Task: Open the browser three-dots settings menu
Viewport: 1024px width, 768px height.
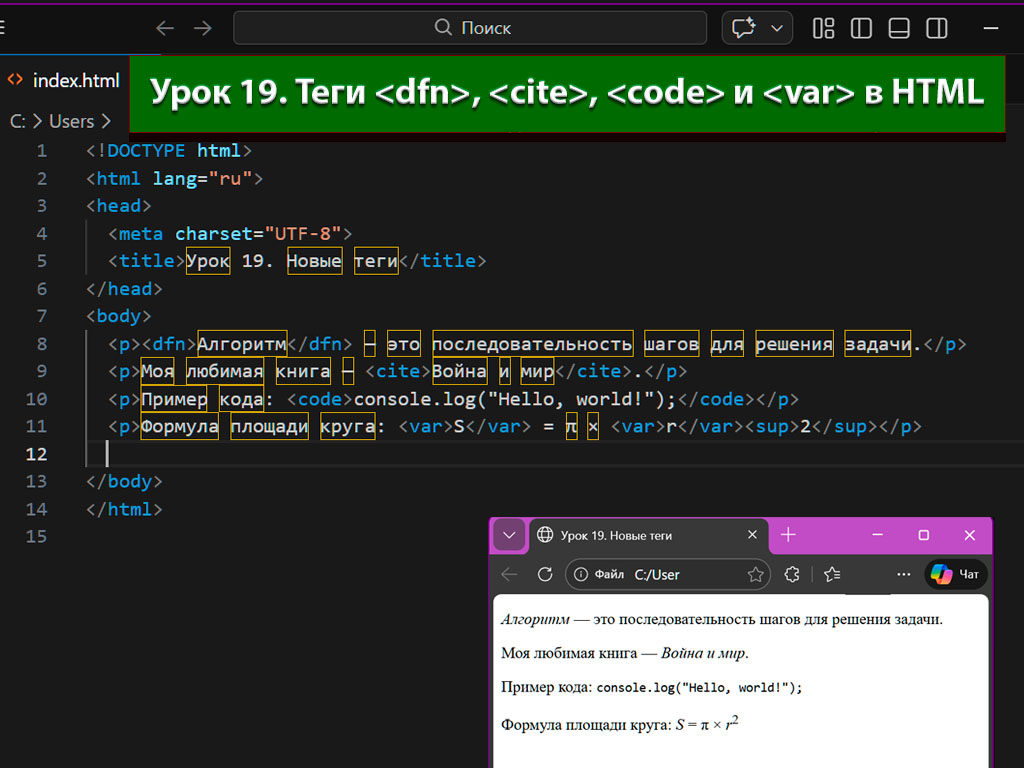Action: click(x=904, y=574)
